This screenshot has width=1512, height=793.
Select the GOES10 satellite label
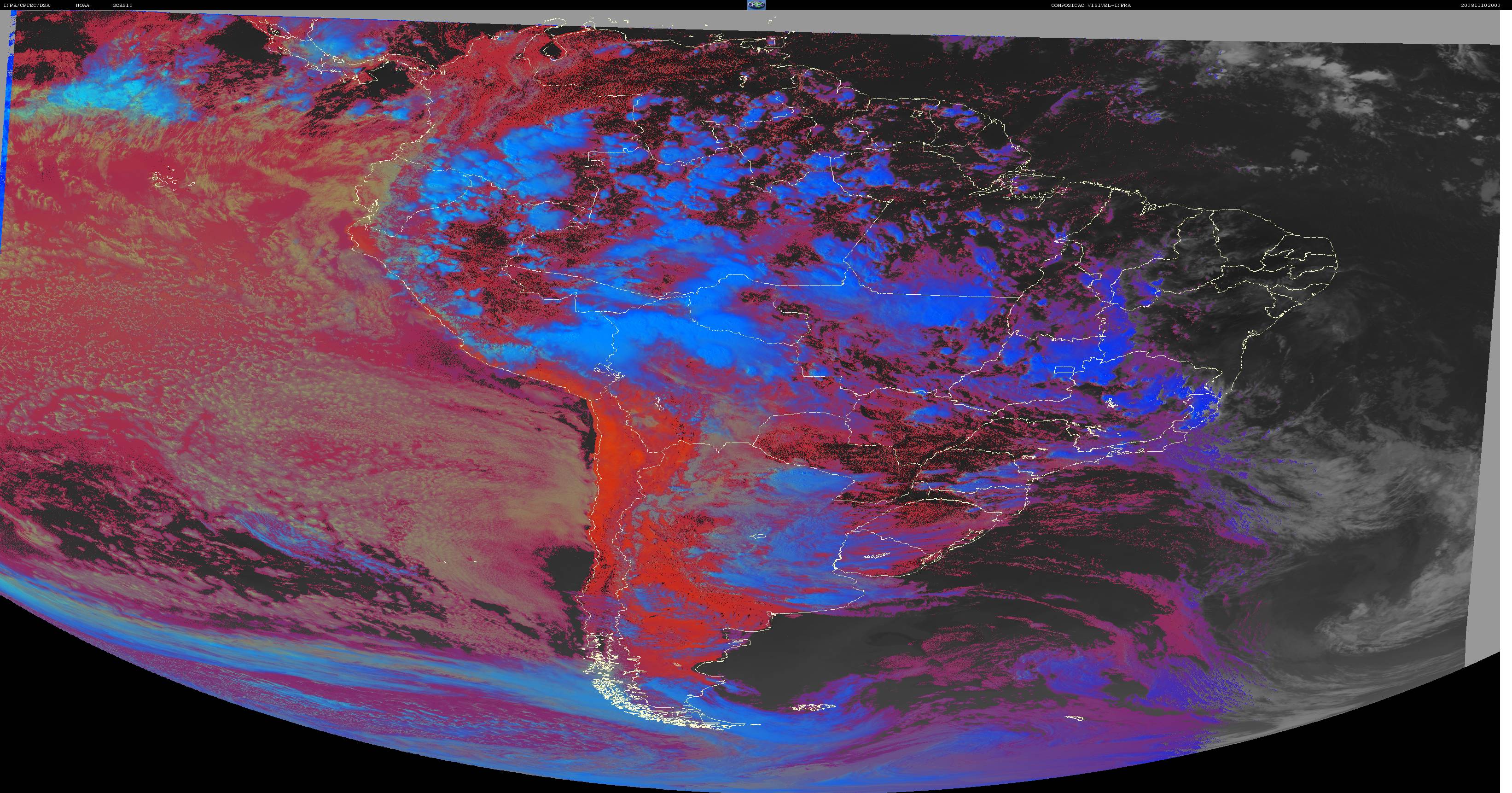pos(122,5)
